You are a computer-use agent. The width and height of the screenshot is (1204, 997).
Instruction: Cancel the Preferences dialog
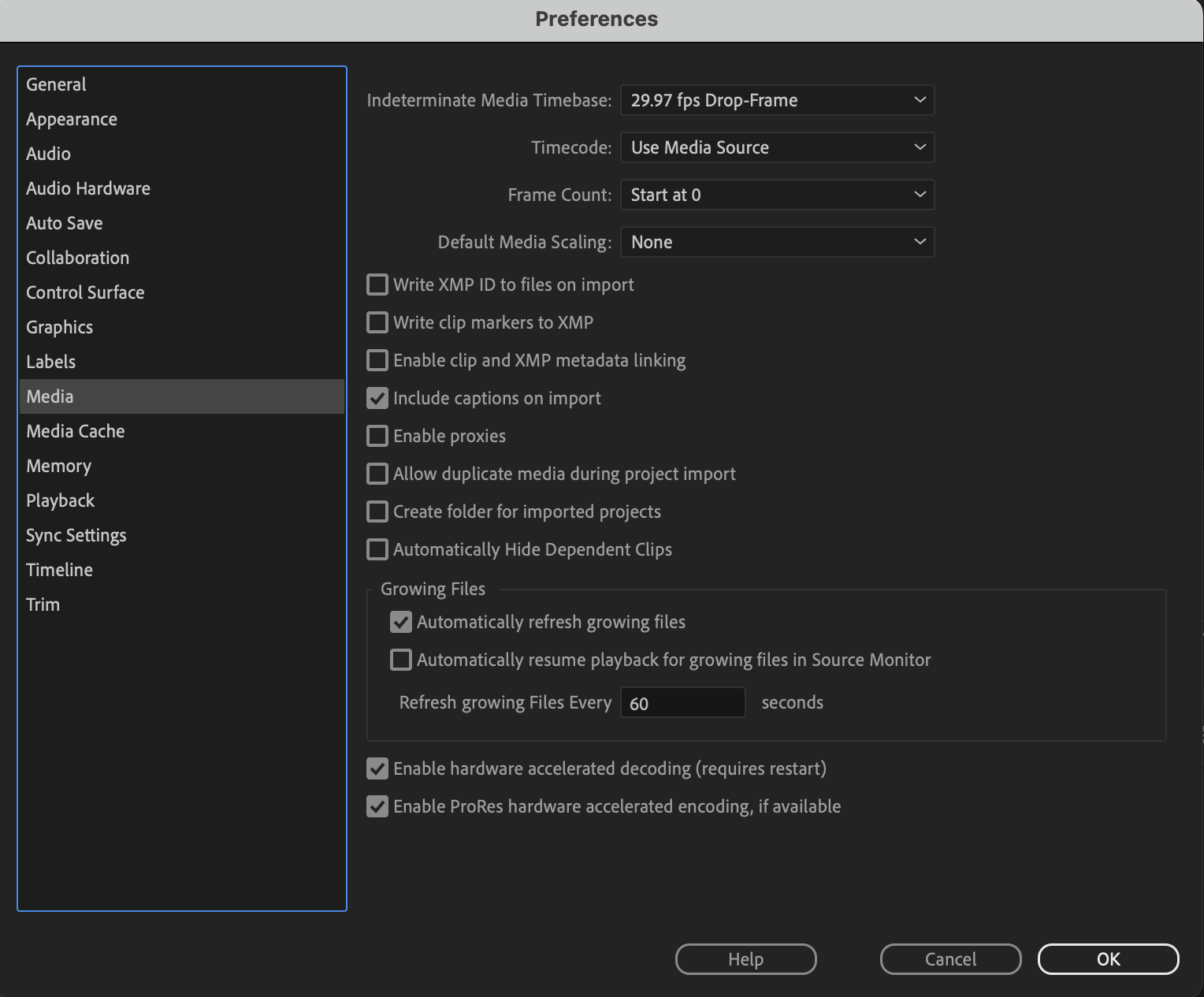pos(950,959)
